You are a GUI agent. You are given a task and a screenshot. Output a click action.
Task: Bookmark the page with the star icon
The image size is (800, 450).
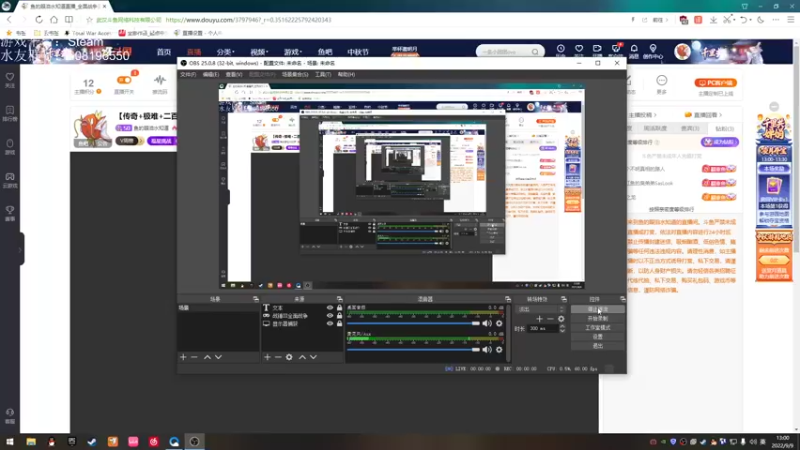[89, 20]
